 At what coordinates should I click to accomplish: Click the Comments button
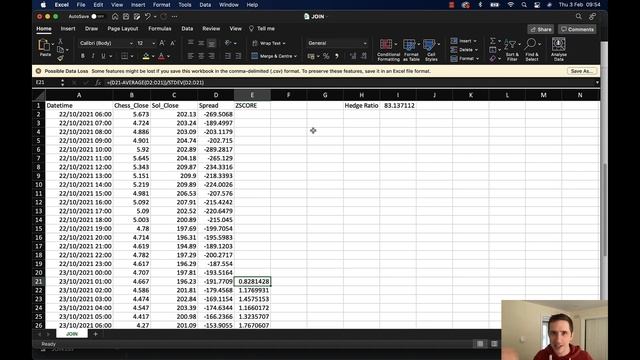point(577,29)
